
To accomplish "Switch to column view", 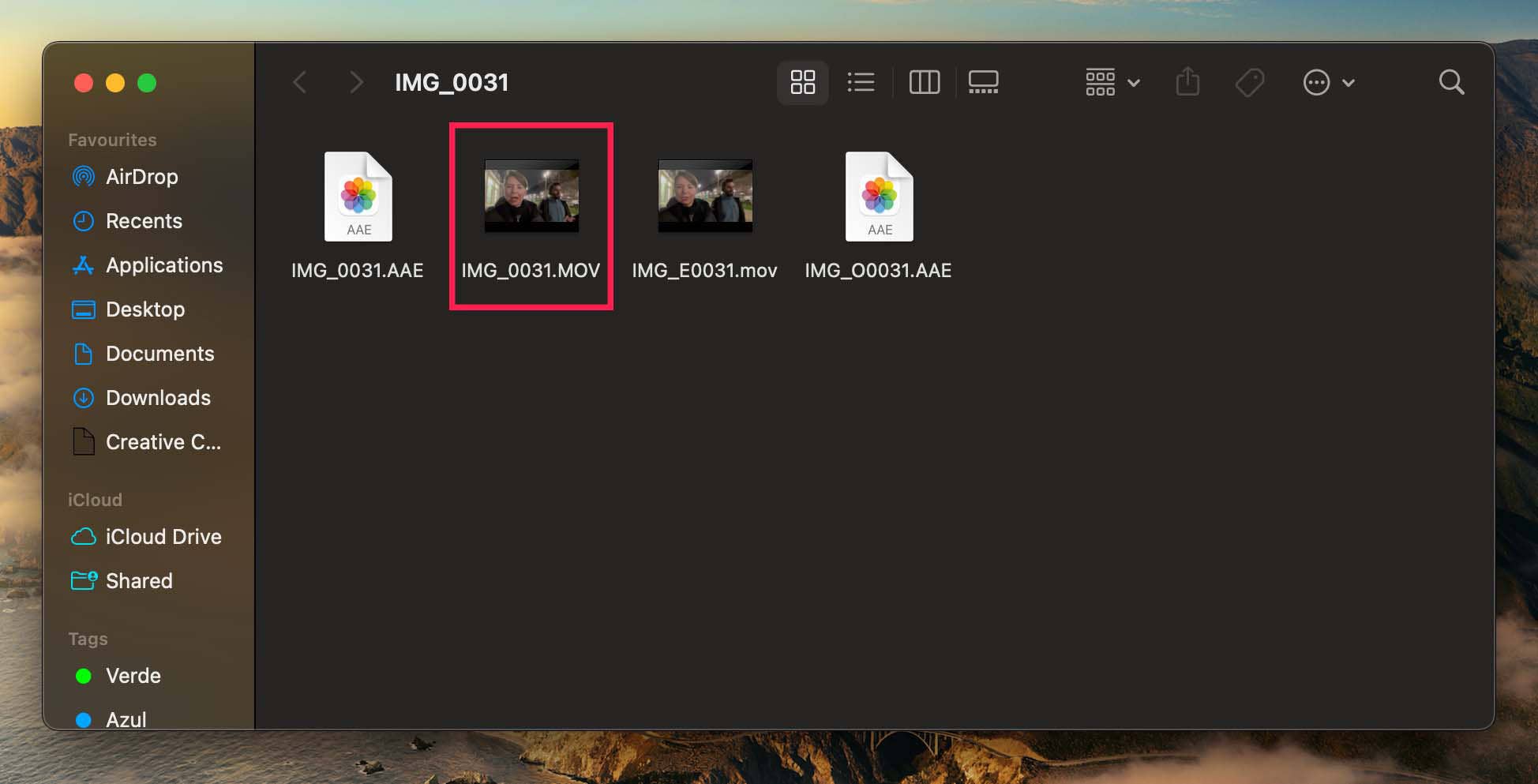I will (924, 82).
